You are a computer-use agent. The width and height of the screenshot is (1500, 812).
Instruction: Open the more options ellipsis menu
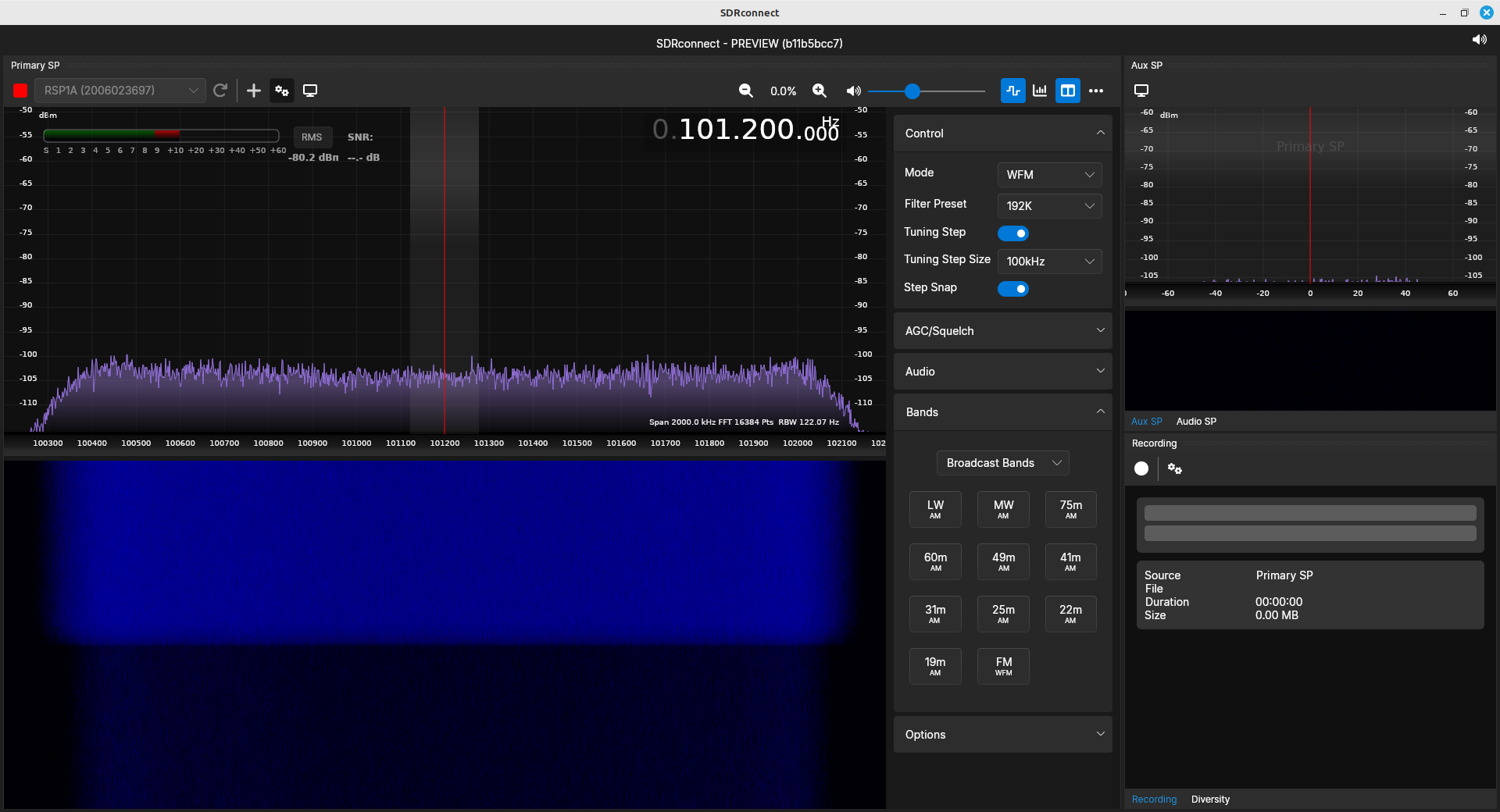coord(1096,91)
